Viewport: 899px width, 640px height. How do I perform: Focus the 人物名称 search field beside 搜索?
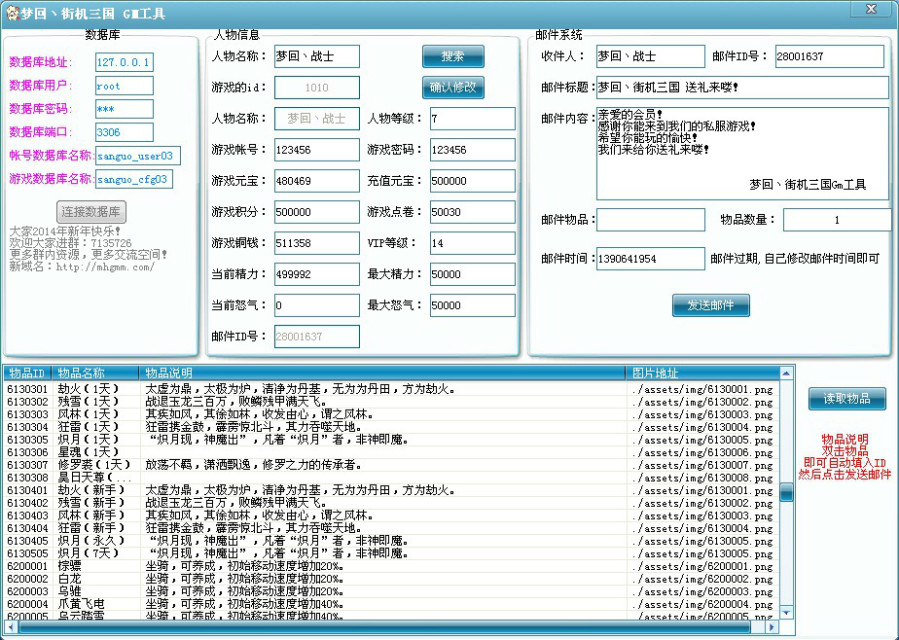click(317, 56)
